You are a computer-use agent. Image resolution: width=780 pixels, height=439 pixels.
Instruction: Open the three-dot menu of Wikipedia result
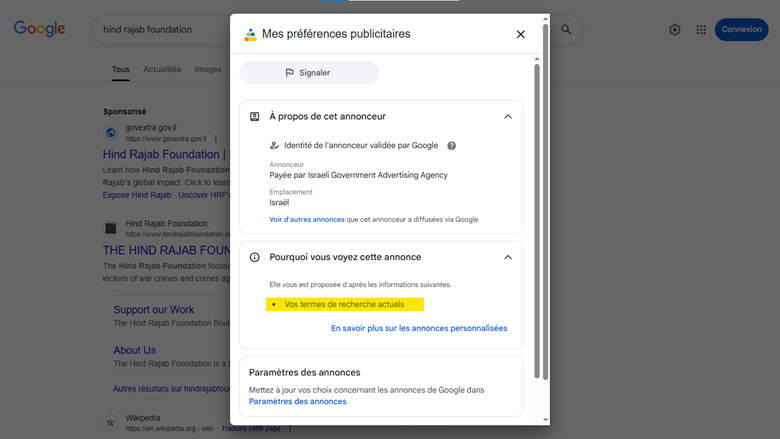(x=290, y=429)
